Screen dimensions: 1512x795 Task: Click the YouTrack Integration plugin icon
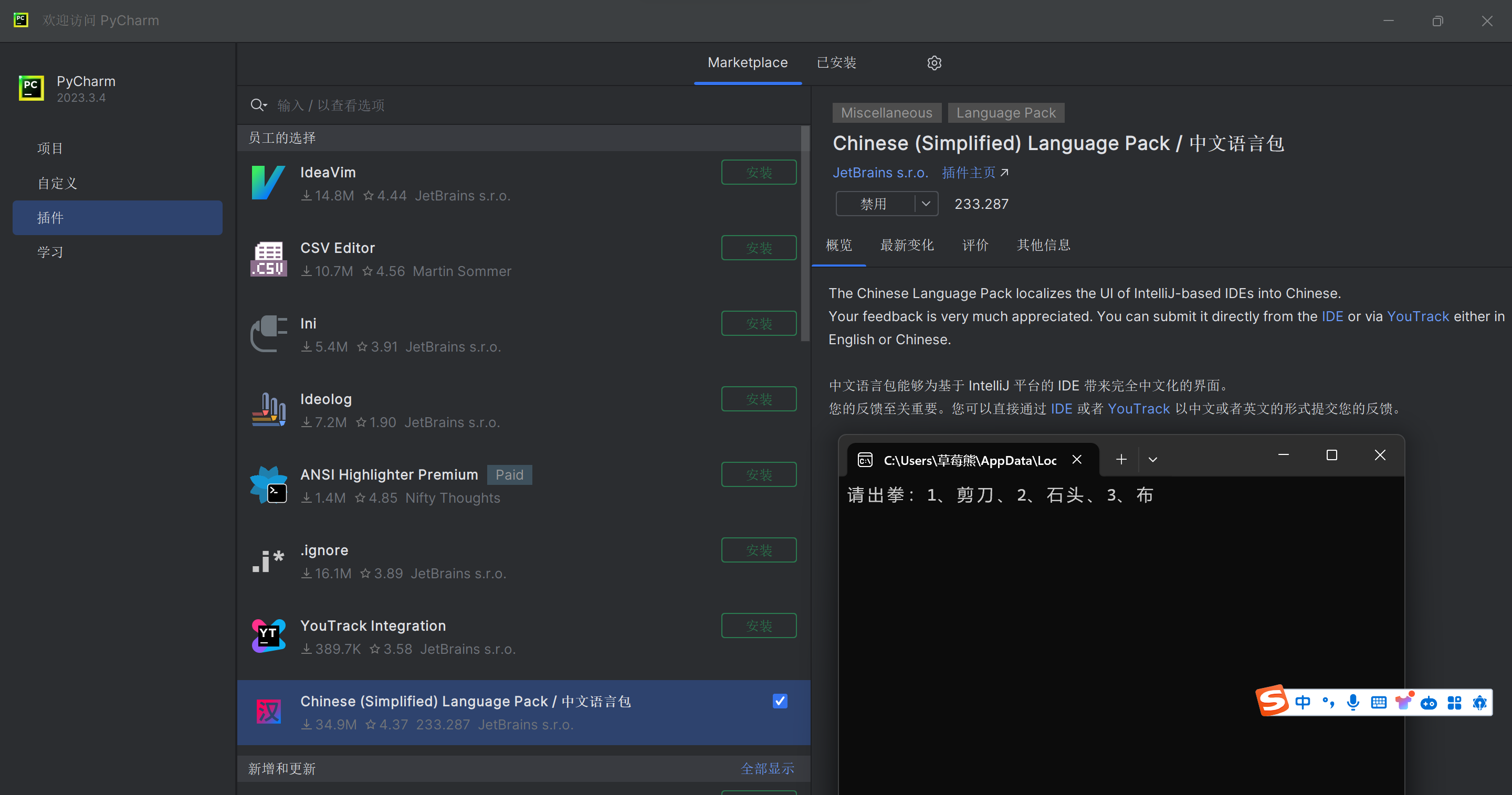pyautogui.click(x=268, y=637)
